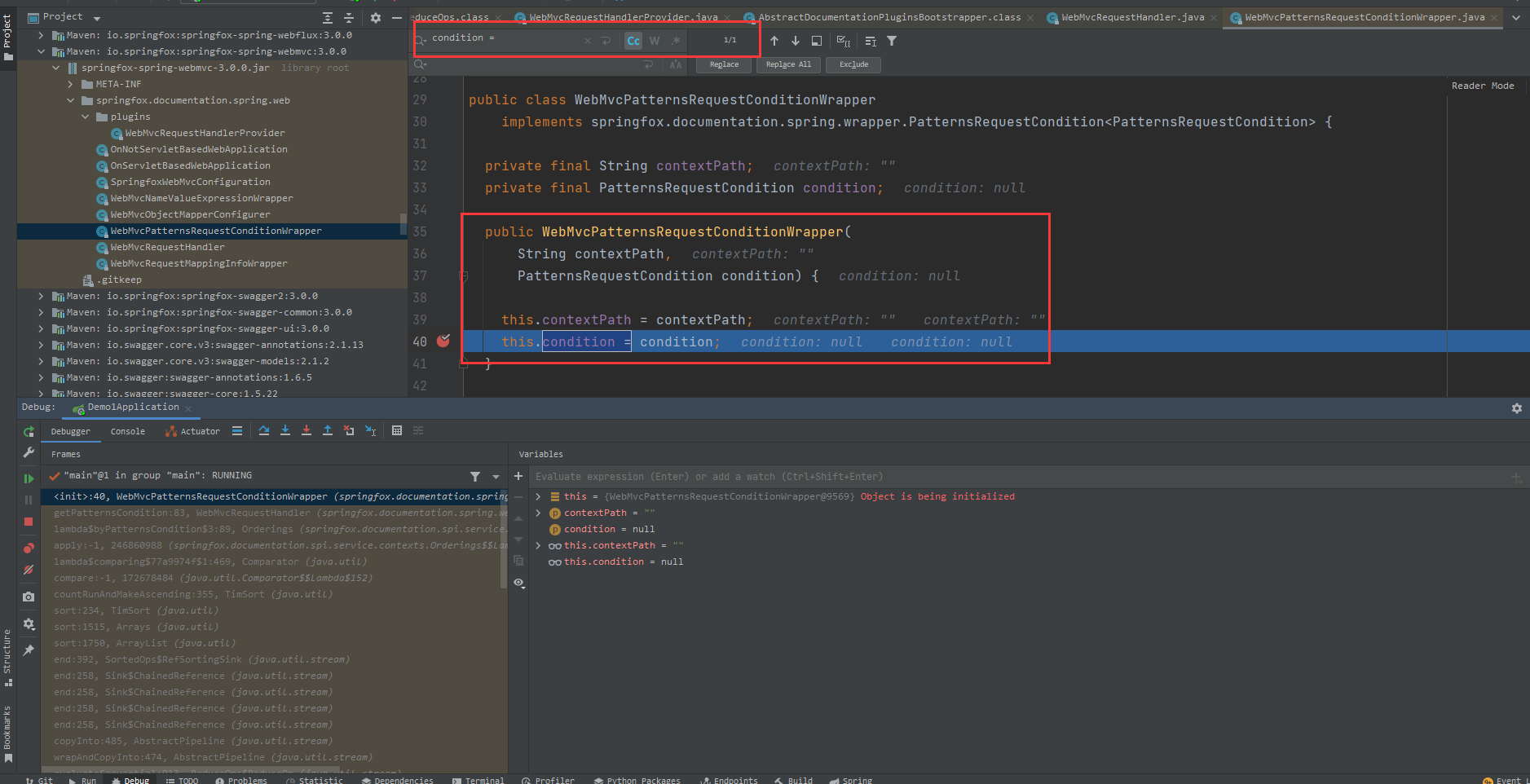Click inside the find query input field
This screenshot has width=1530, height=784.
505,37
